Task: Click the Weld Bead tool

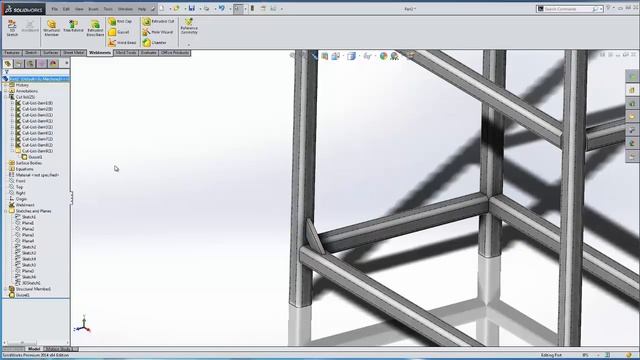Action: (122, 42)
